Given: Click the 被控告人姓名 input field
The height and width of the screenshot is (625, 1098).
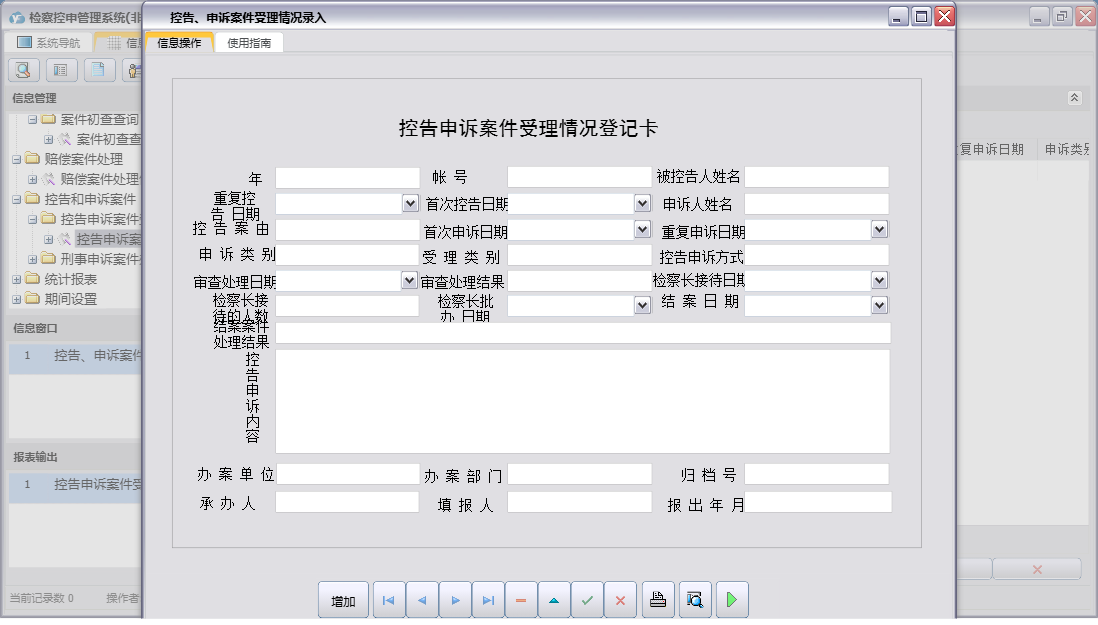Looking at the screenshot, I should (x=816, y=177).
